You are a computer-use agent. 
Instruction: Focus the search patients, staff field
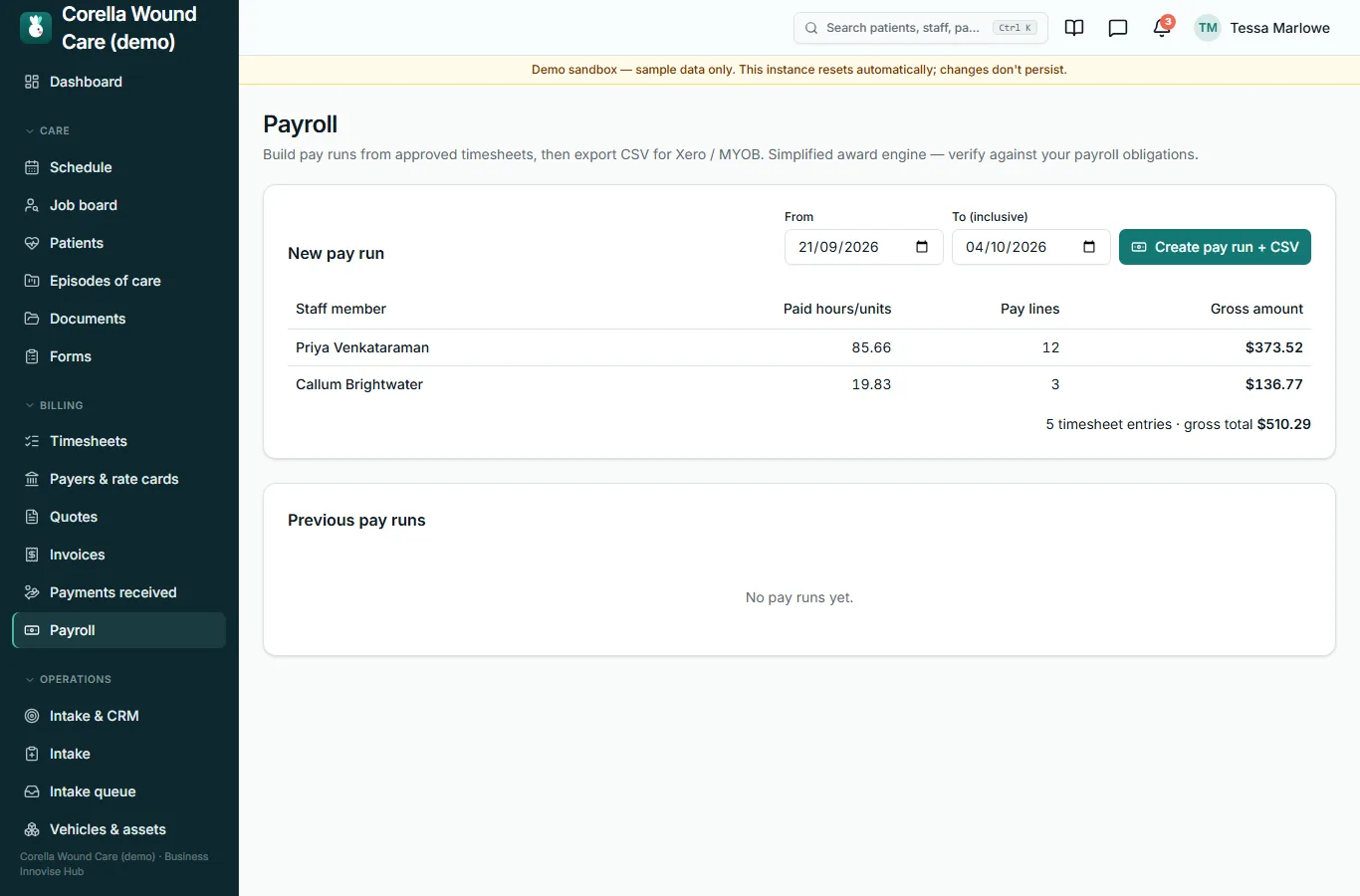click(x=921, y=28)
